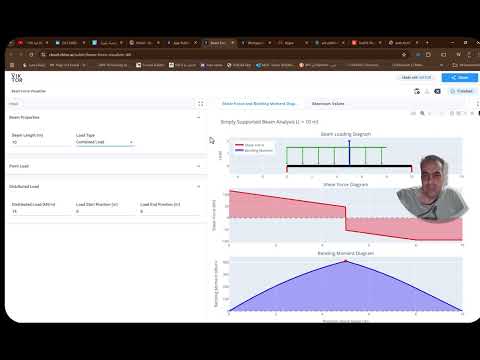480x360 pixels.
Task: Collapse the Point Load section
Action: click(198, 166)
